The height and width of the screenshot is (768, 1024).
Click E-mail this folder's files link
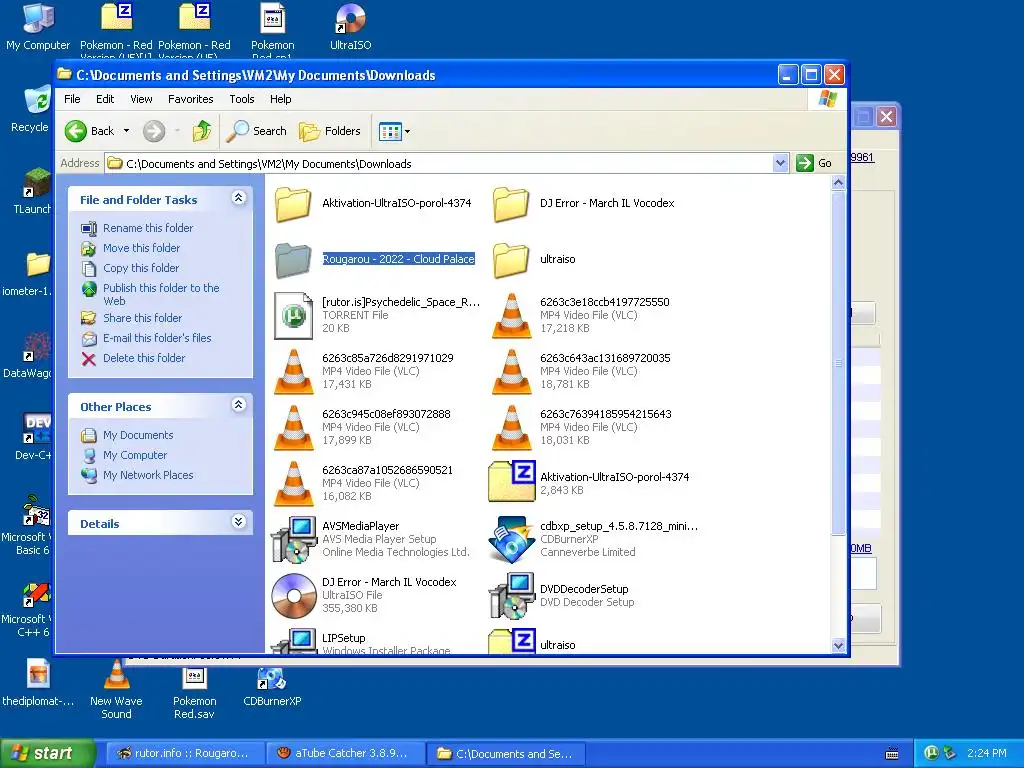pos(157,338)
